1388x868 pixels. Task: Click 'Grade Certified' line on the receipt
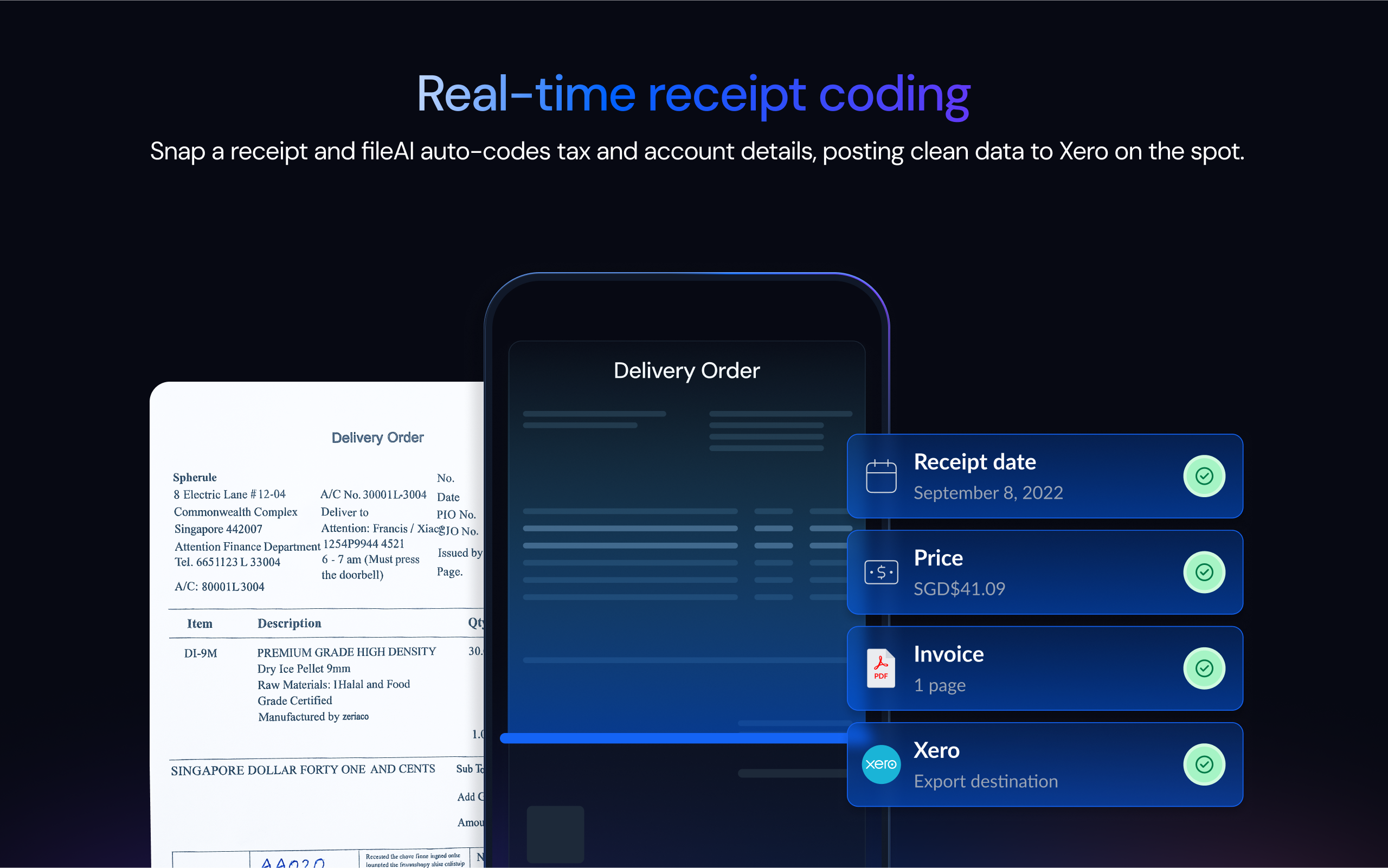[294, 701]
